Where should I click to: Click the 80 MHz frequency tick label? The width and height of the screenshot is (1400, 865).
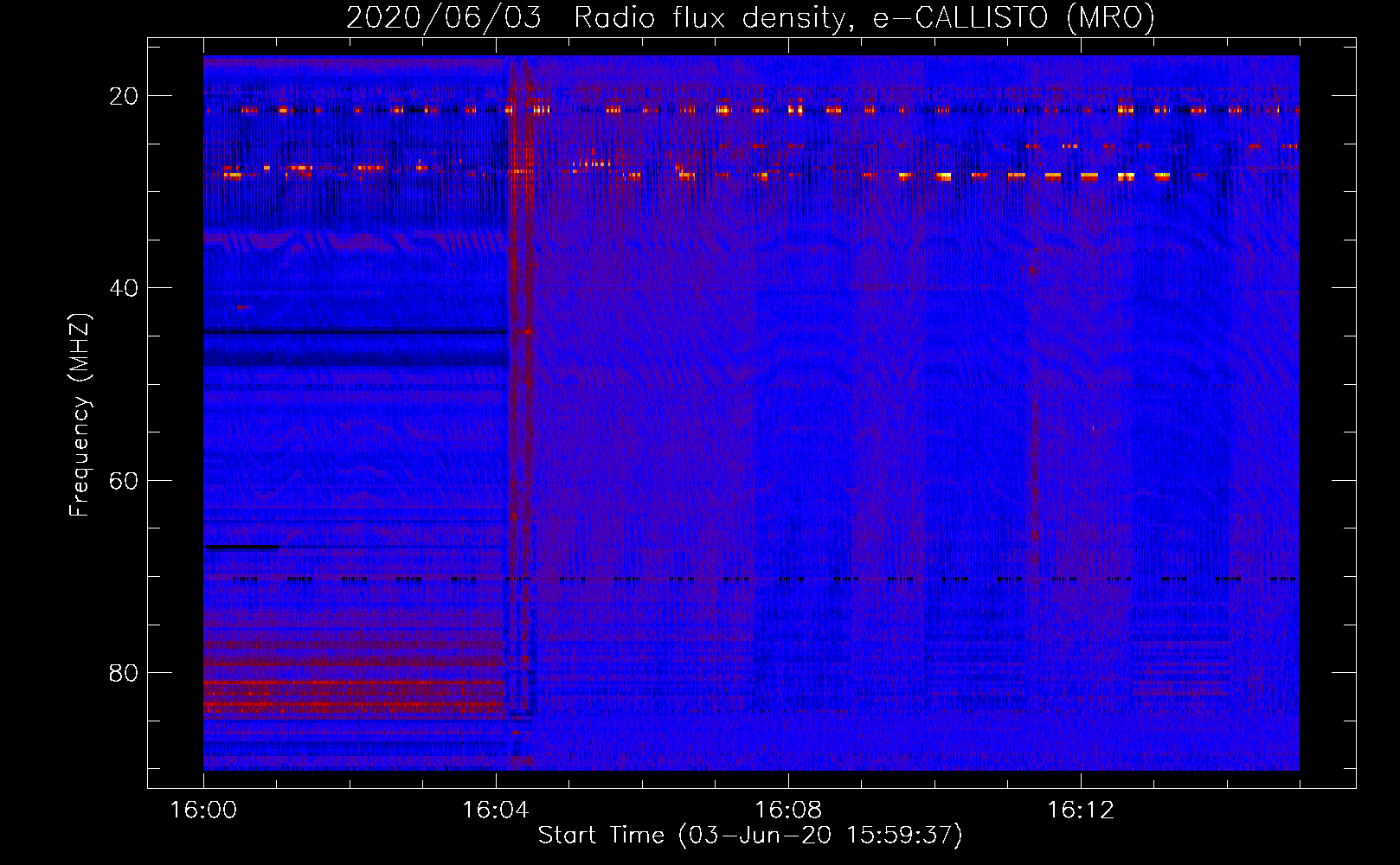pos(124,672)
